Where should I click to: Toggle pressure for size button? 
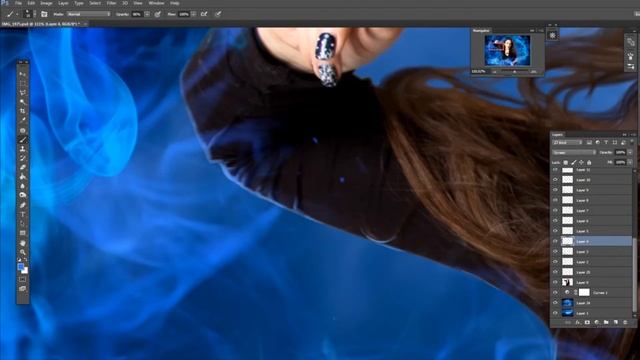(x=218, y=14)
